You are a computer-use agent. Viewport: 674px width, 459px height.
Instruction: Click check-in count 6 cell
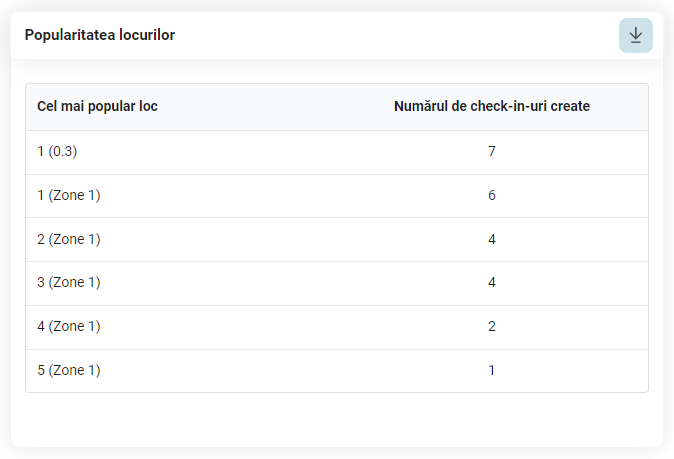point(492,195)
